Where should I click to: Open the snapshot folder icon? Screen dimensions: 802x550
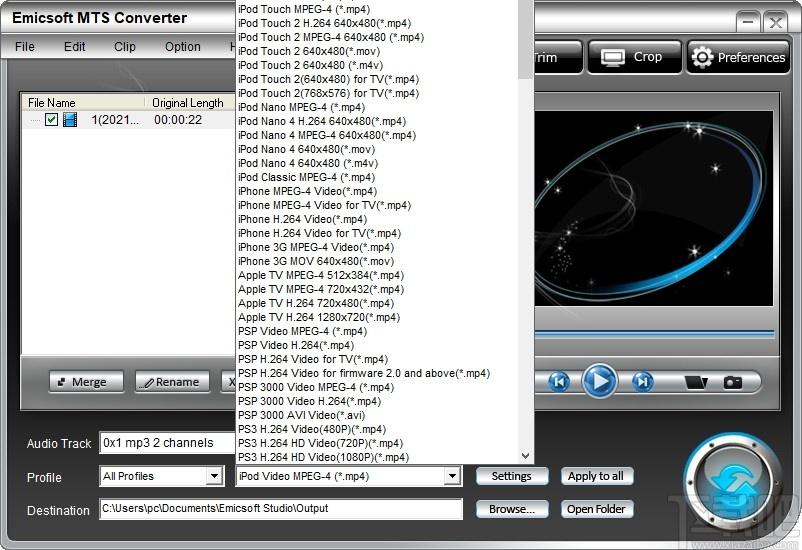point(696,382)
